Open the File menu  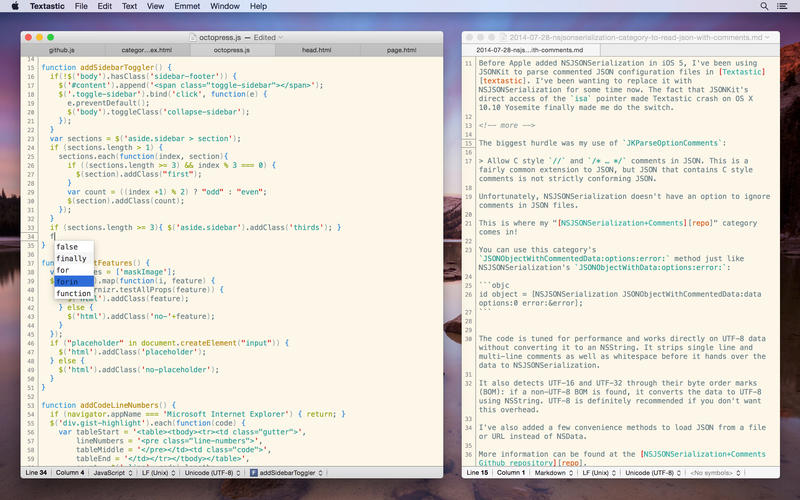81,6
